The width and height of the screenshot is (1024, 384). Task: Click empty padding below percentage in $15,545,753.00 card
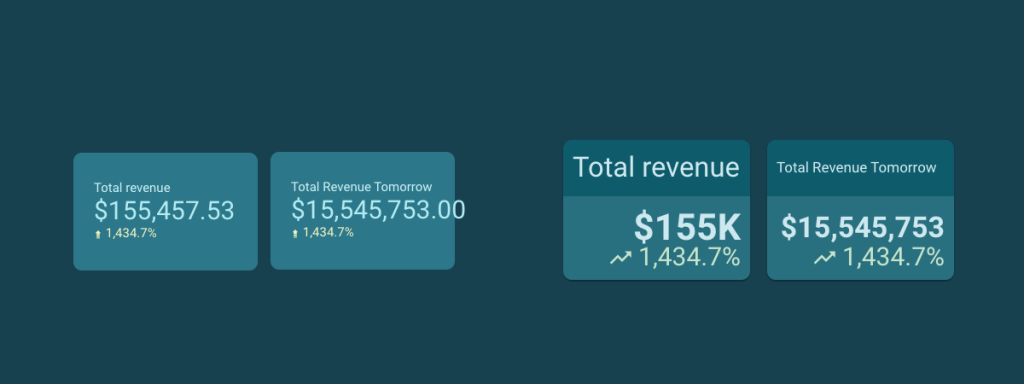[x=362, y=254]
